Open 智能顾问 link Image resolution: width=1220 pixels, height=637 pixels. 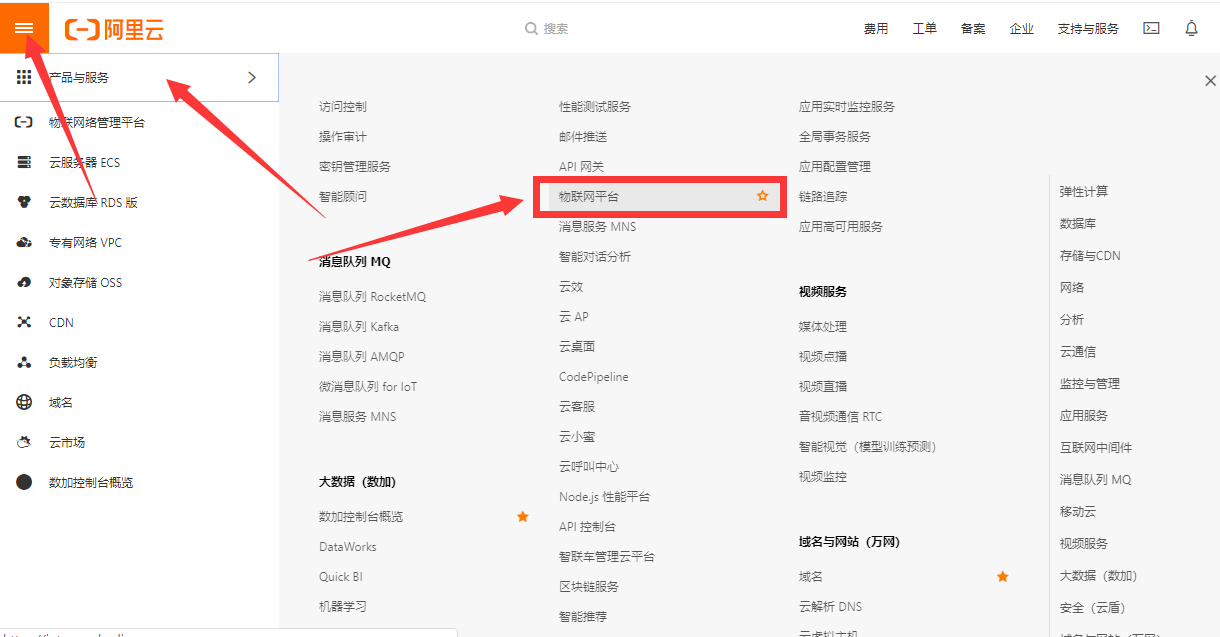(x=343, y=196)
